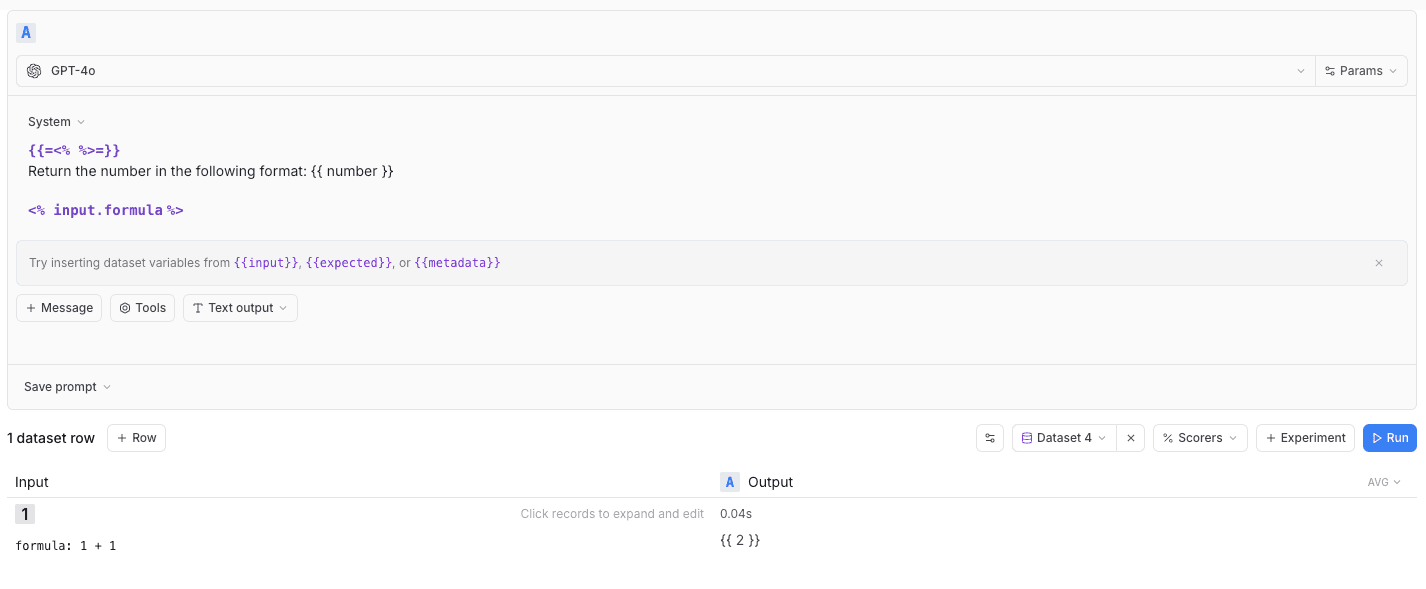
Task: Add a new dataset Row
Action: (136, 438)
